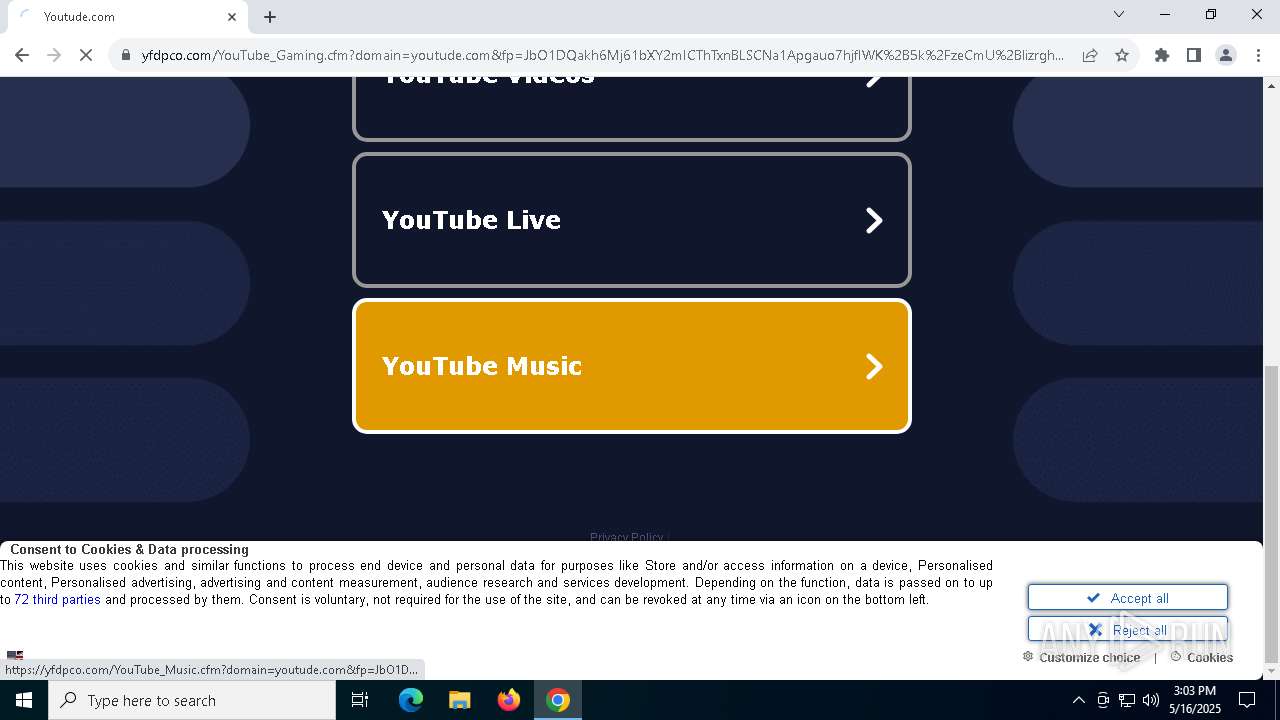The image size is (1280, 720).
Task: Reject all cookies
Action: tap(1128, 630)
